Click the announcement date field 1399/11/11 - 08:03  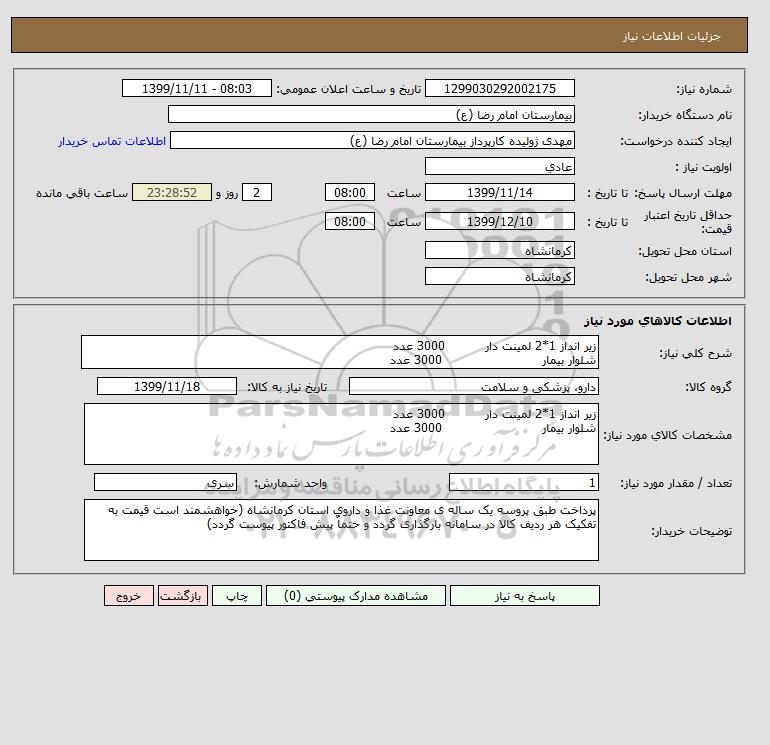click(196, 88)
